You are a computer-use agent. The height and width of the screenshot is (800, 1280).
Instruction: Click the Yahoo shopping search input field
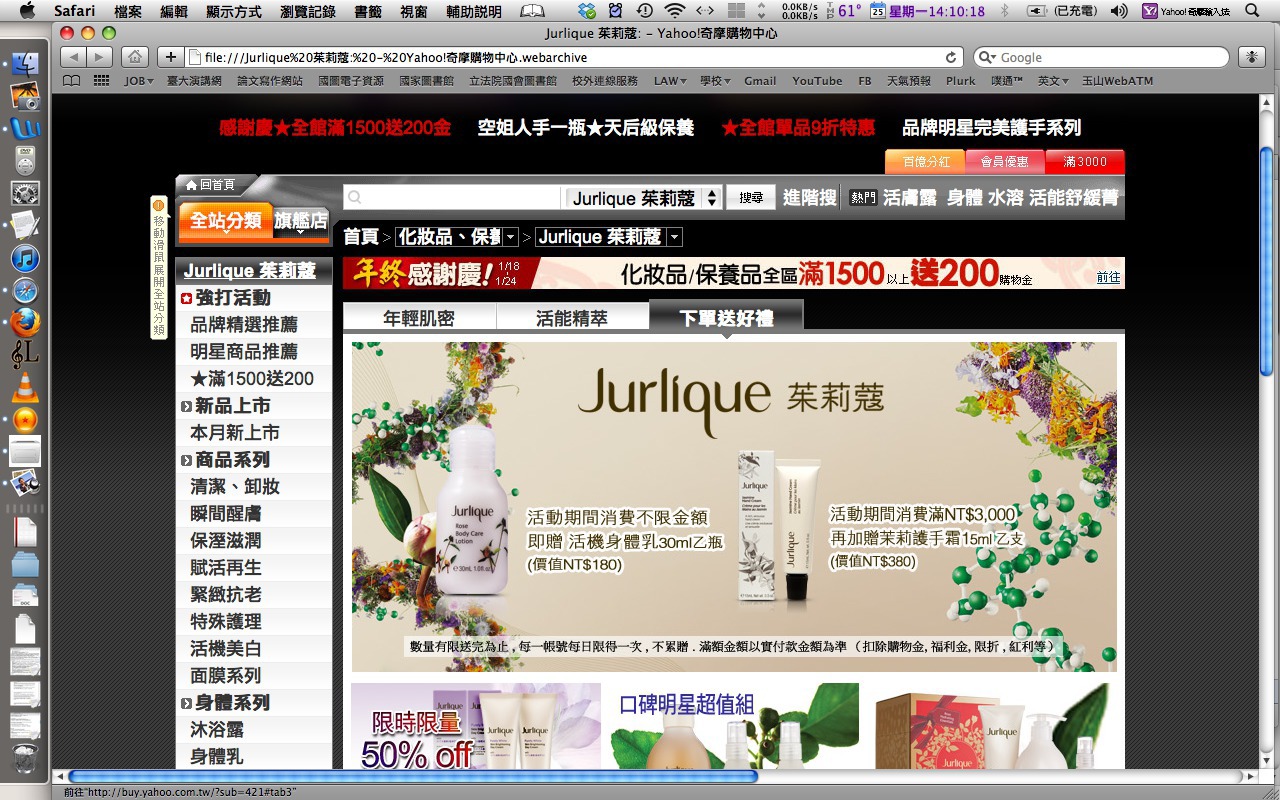click(x=452, y=198)
